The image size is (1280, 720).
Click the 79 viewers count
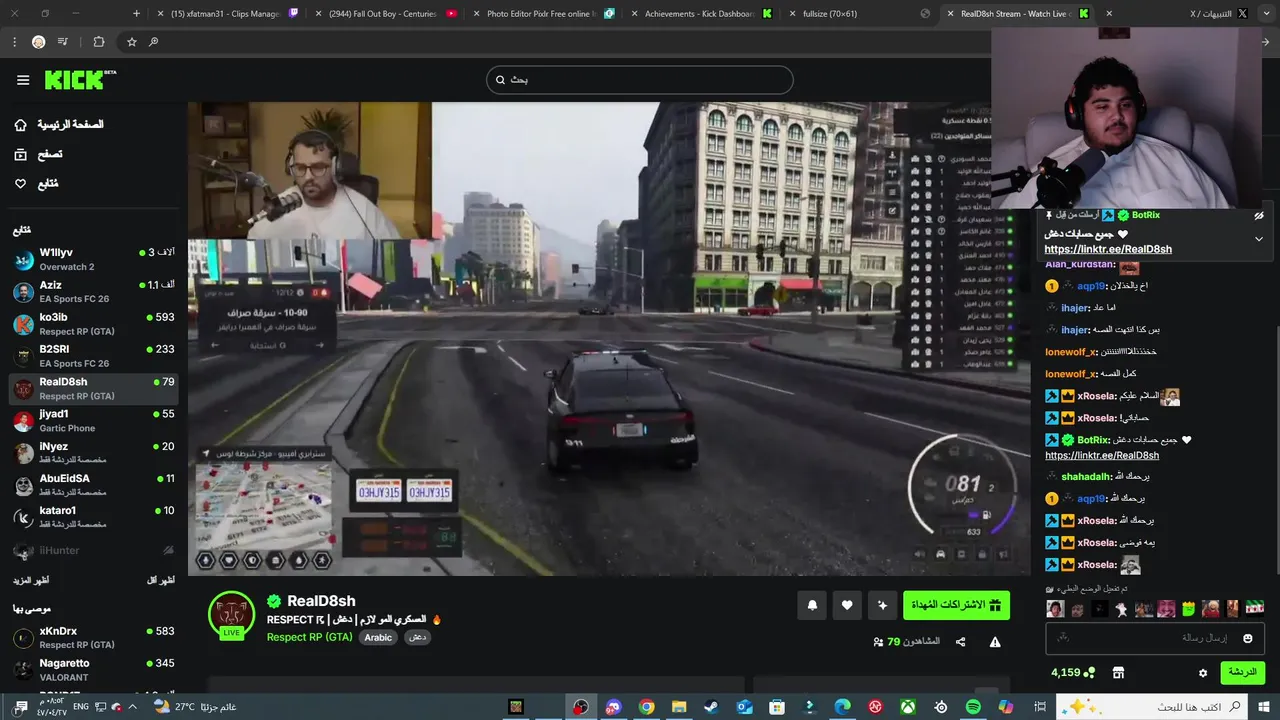click(x=906, y=641)
